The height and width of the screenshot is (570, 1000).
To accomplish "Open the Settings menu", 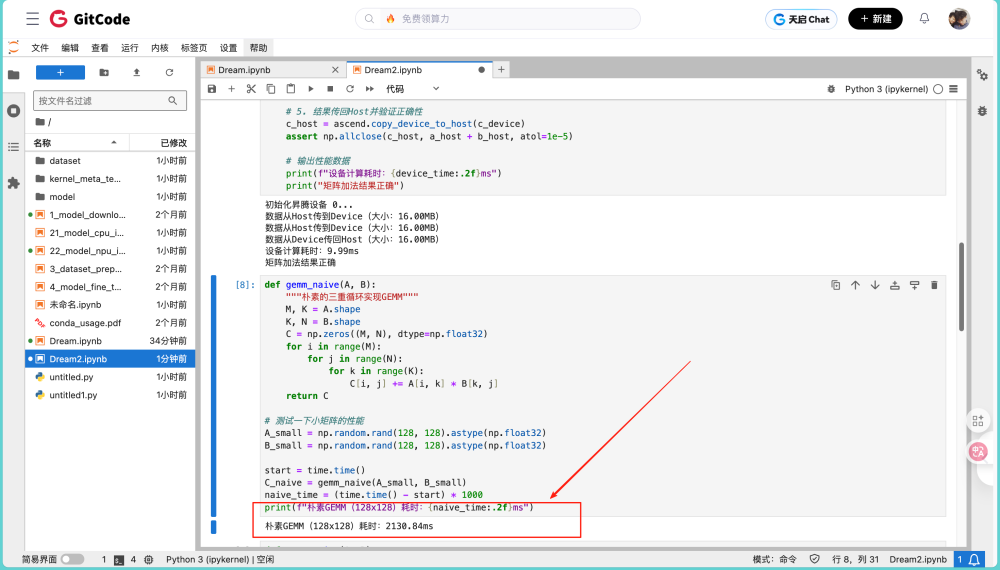I will coord(228,48).
